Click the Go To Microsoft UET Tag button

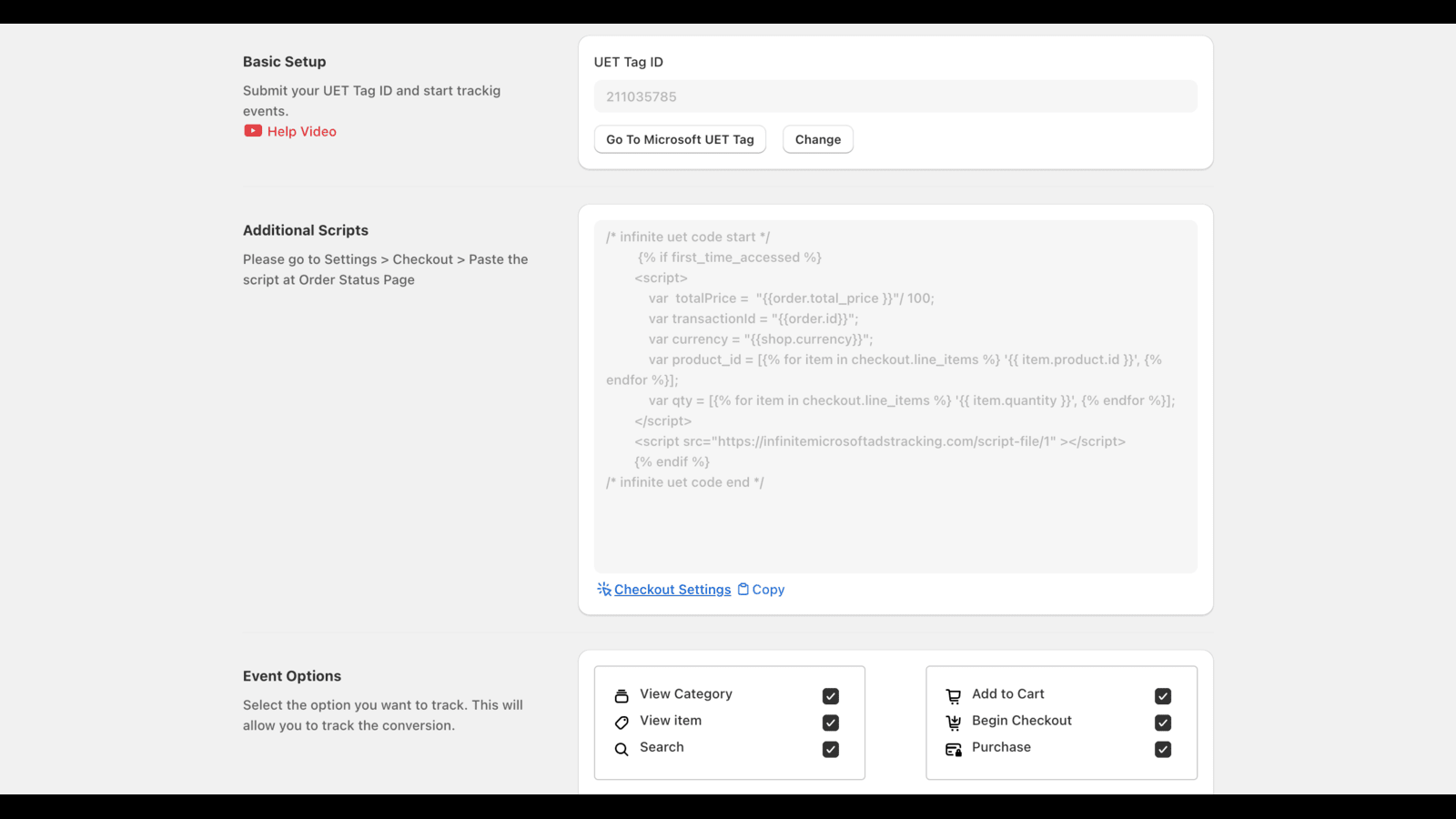point(680,139)
